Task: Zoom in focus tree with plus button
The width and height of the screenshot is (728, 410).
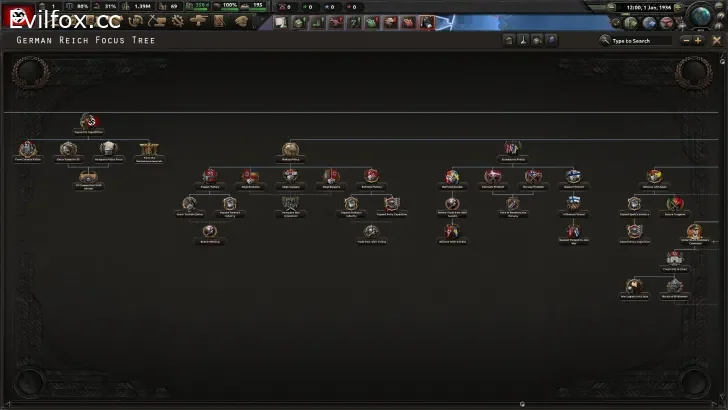Action: point(698,40)
